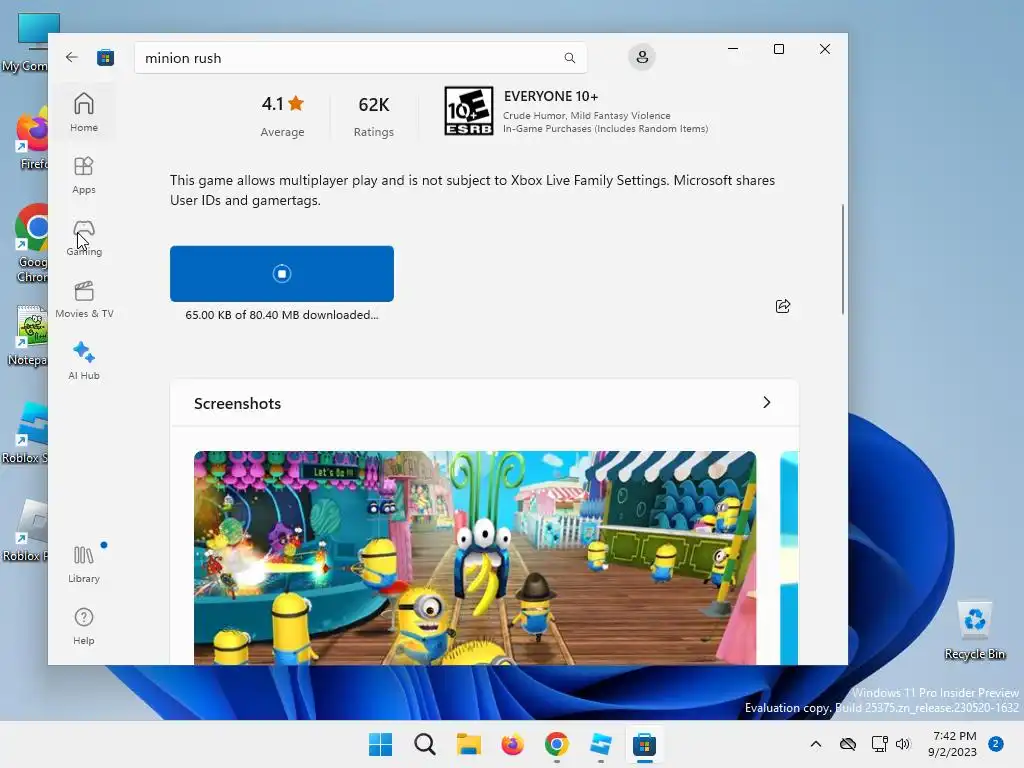Viewport: 1024px width, 768px height.
Task: Expand the Screenshots section chevron
Action: pos(767,402)
